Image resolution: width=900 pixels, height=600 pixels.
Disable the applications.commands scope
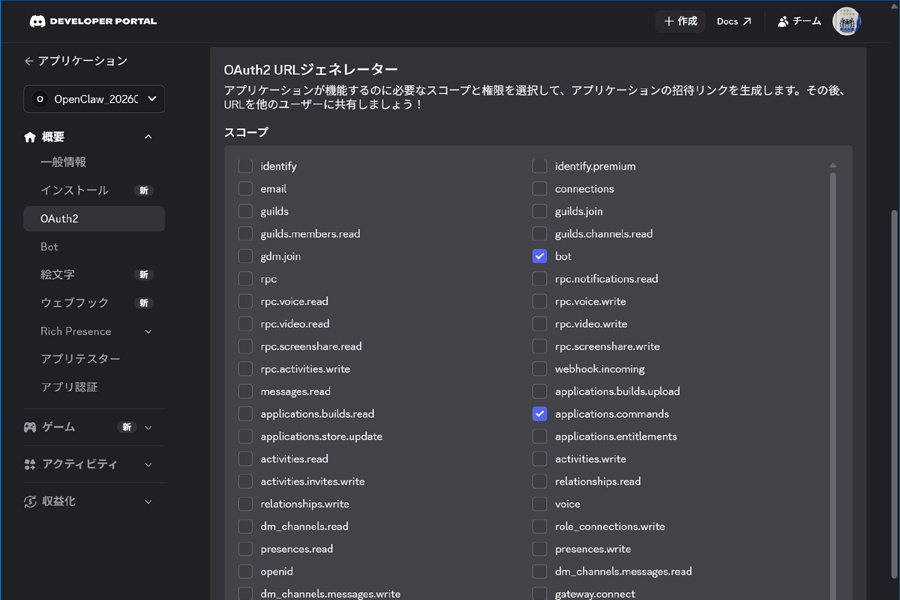pos(540,413)
